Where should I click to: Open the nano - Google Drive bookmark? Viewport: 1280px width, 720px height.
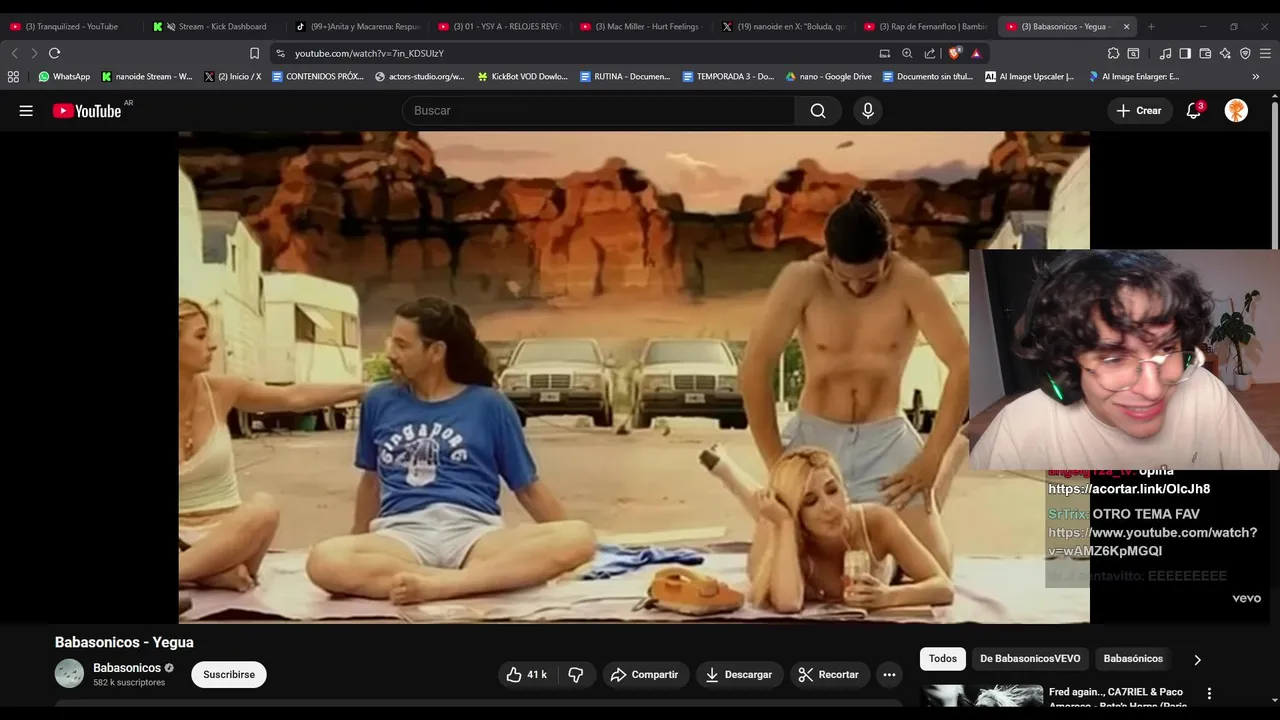[829, 76]
